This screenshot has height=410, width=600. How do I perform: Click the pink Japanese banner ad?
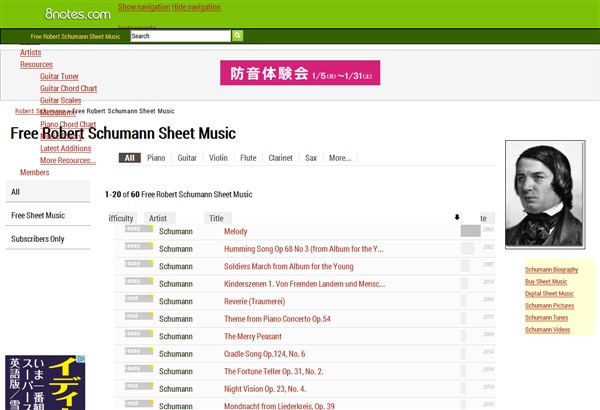pyautogui.click(x=300, y=73)
